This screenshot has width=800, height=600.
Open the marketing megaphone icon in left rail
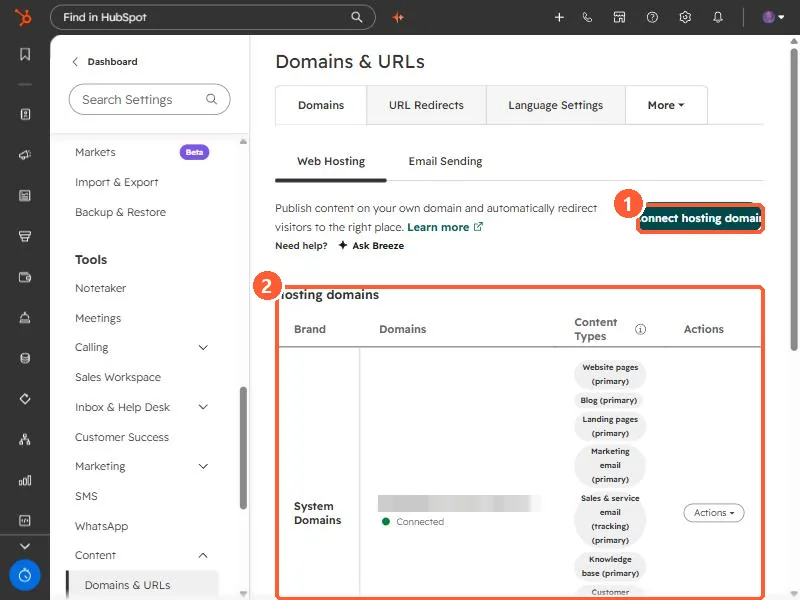(x=25, y=155)
